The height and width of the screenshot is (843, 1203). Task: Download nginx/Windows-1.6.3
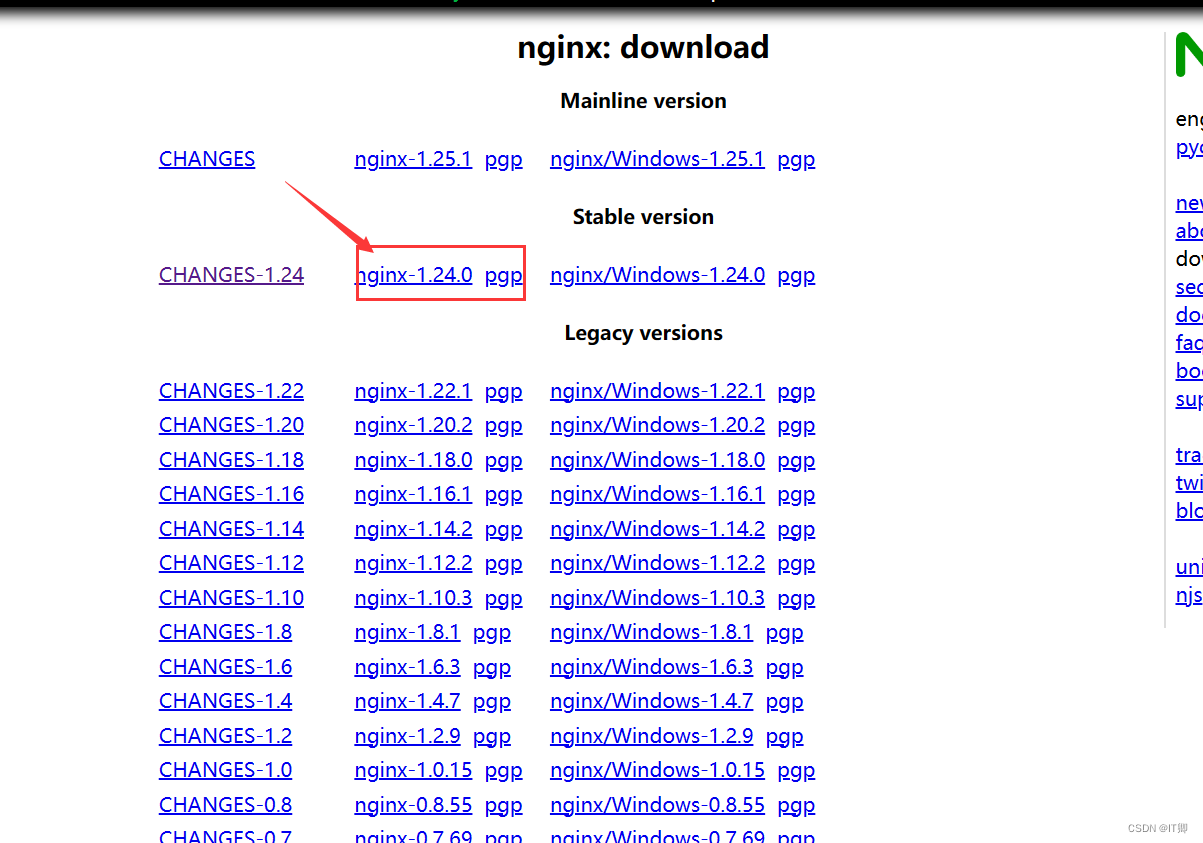pos(651,667)
